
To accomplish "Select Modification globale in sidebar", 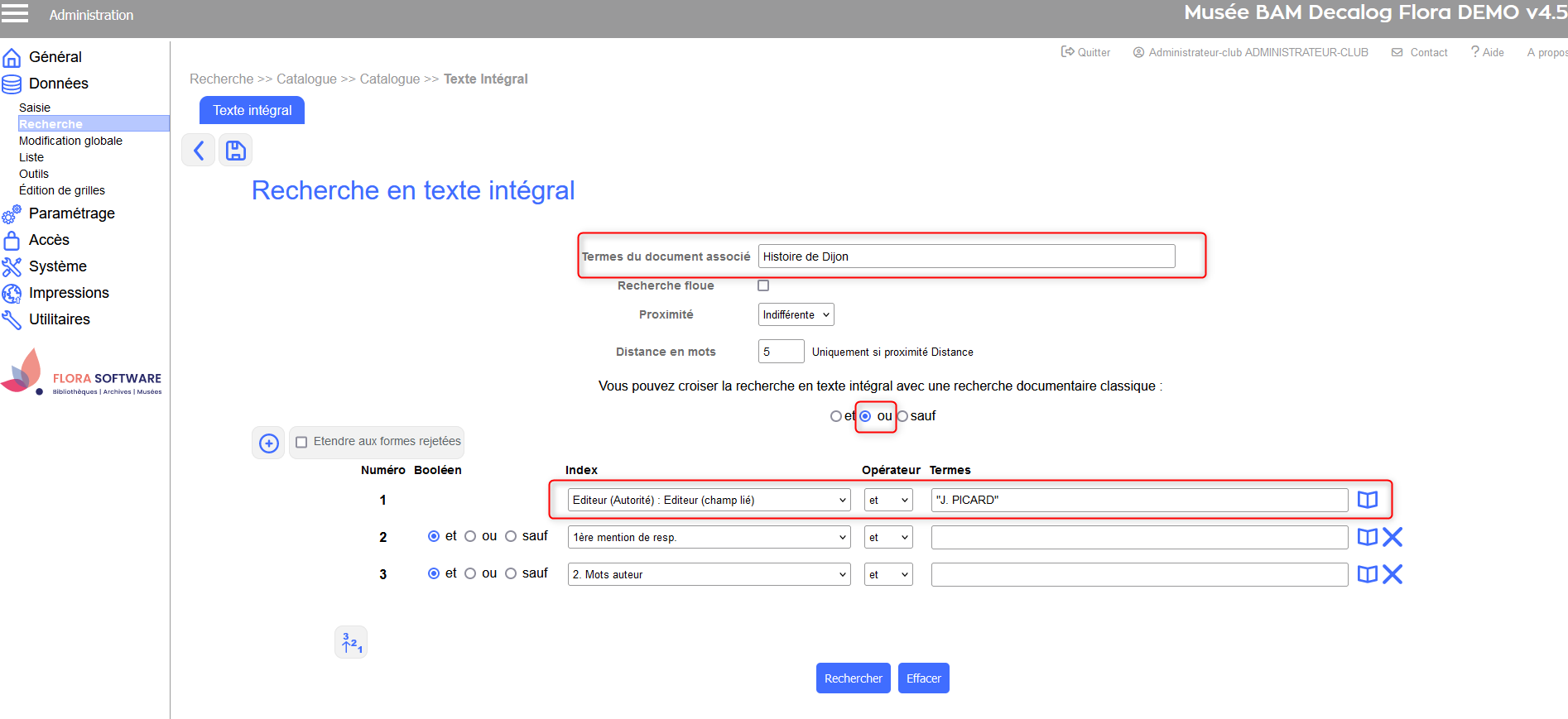I will coord(70,141).
